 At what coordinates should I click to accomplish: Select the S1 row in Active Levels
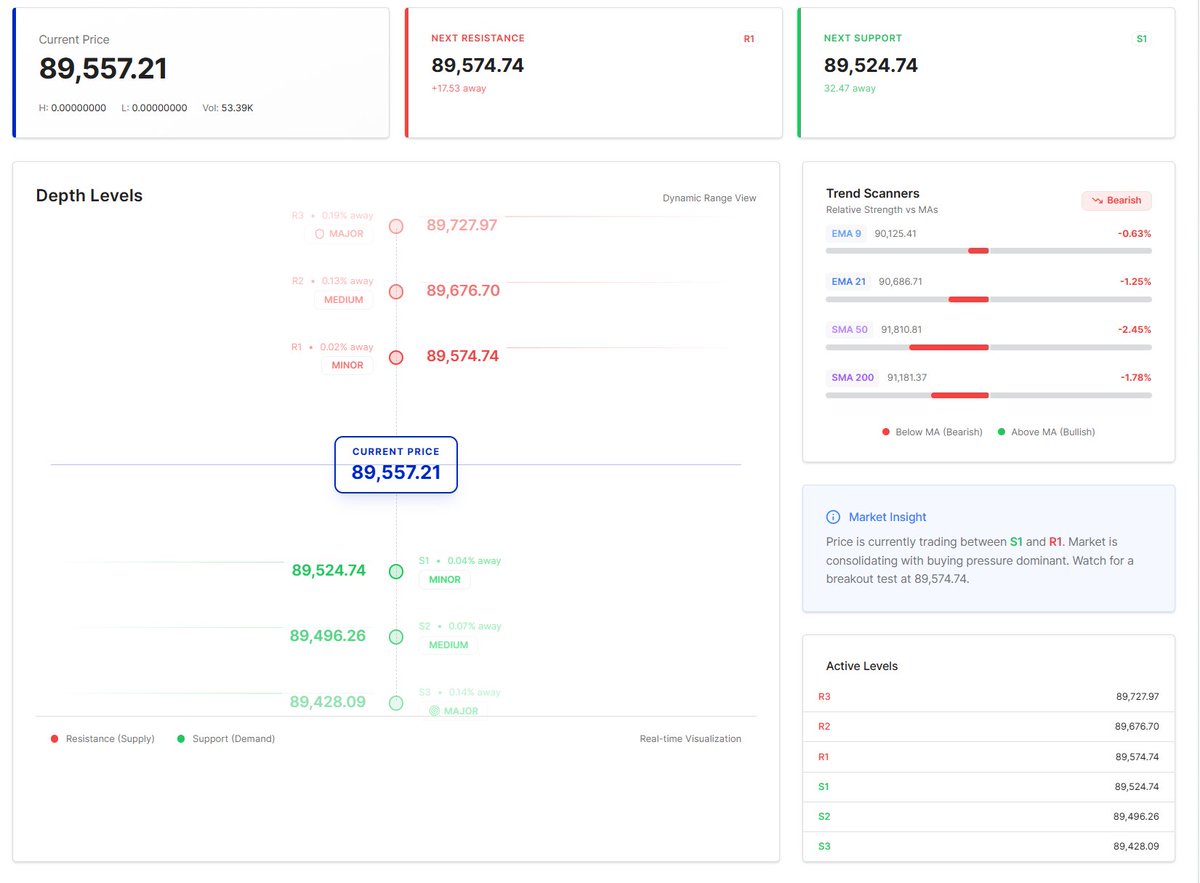coord(989,787)
